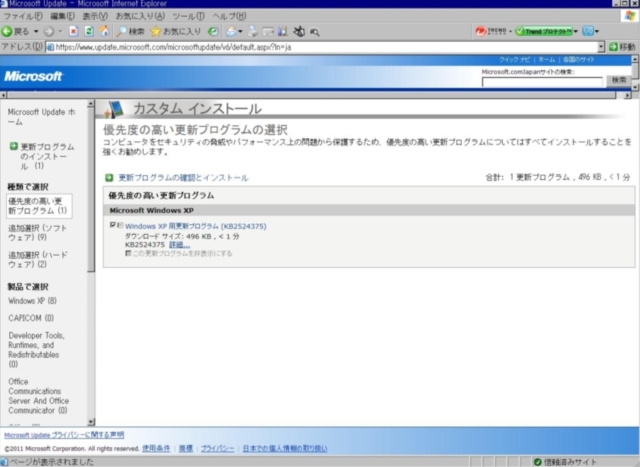The width and height of the screenshot is (640, 467).
Task: Click the horizontal scrollbar right arrow
Action: coord(628,95)
